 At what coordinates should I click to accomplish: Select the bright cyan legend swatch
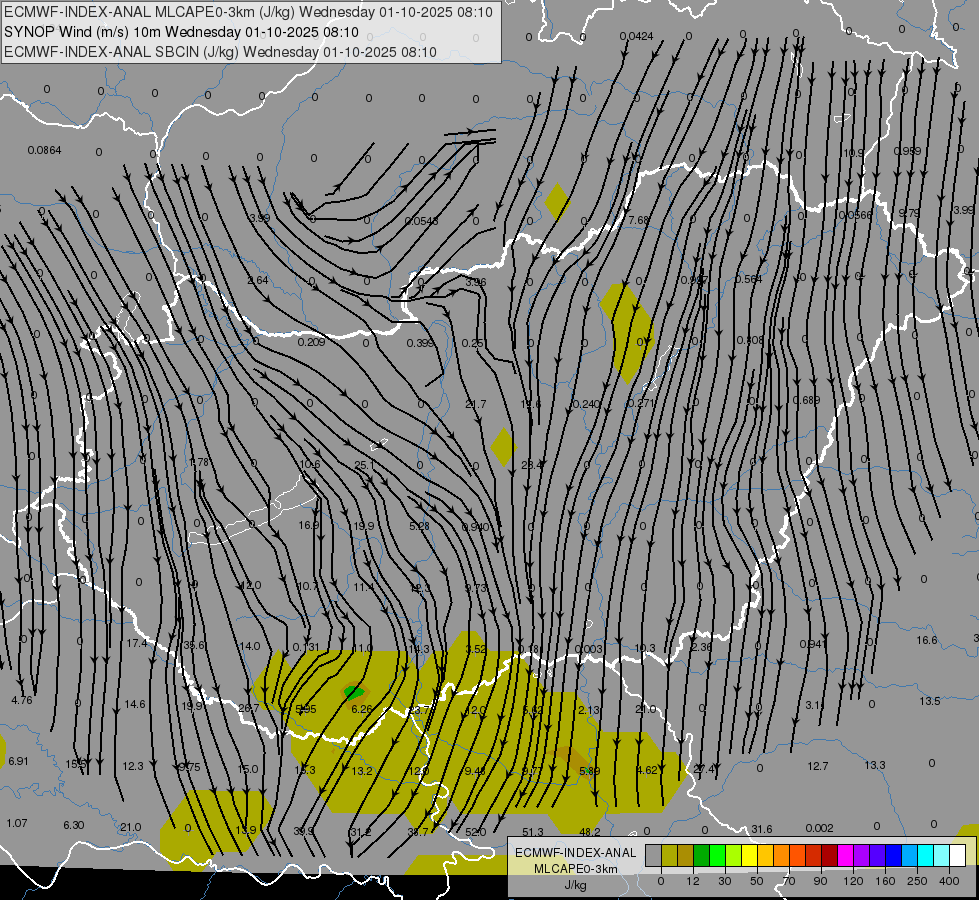point(926,855)
